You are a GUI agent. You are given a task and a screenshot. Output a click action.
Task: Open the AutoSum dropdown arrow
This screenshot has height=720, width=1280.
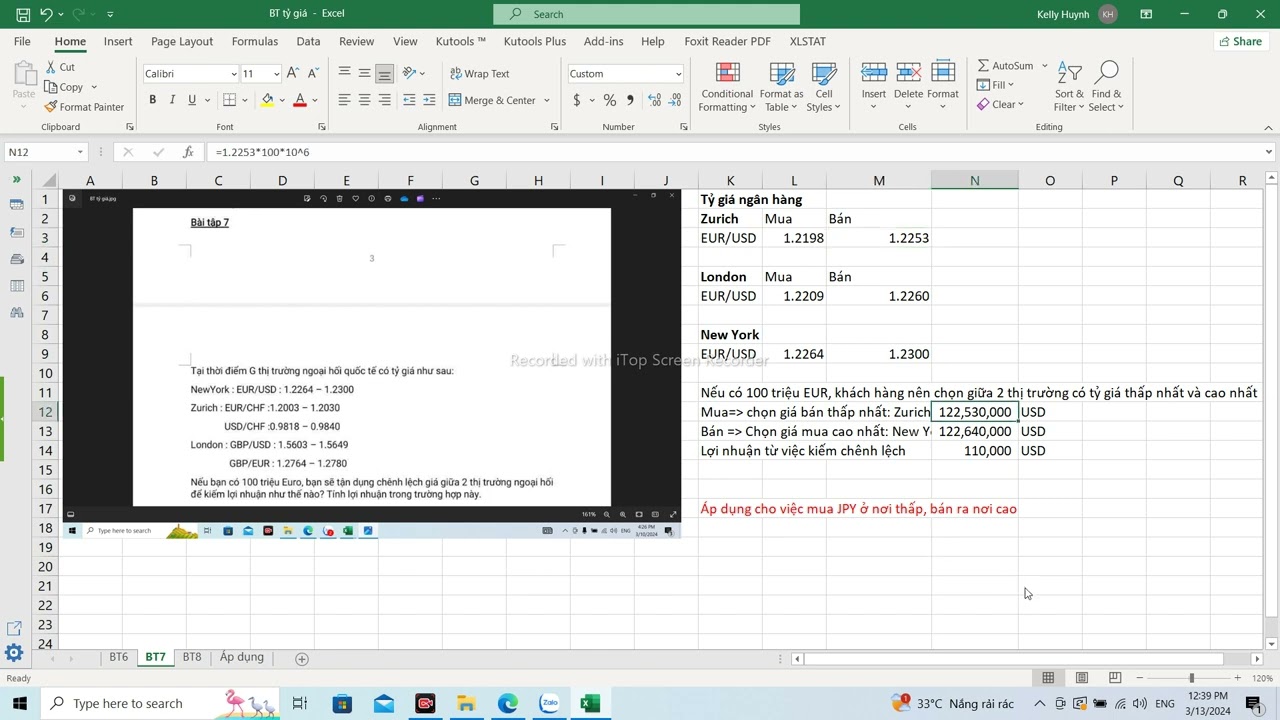1045,66
